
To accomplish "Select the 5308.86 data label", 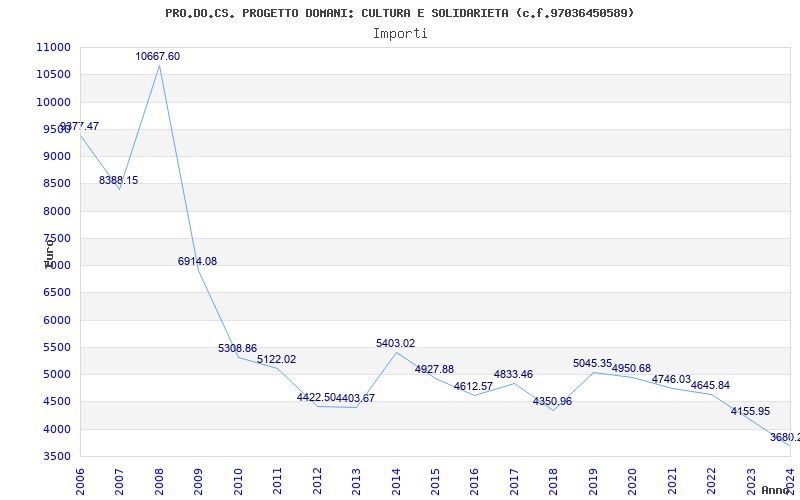I will click(237, 348).
